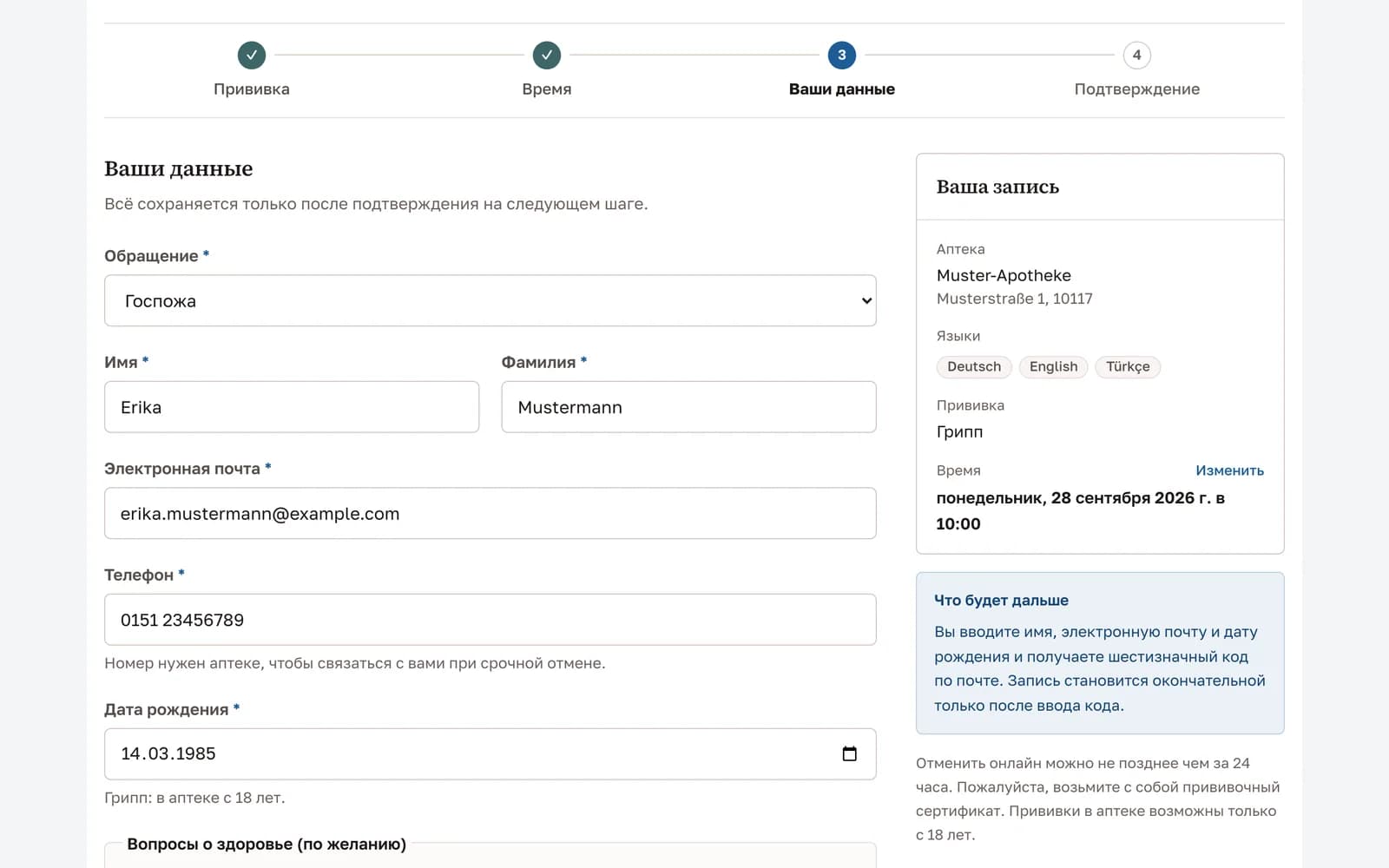This screenshot has width=1389, height=868.
Task: Click the Подтверждение step label
Action: [x=1137, y=89]
